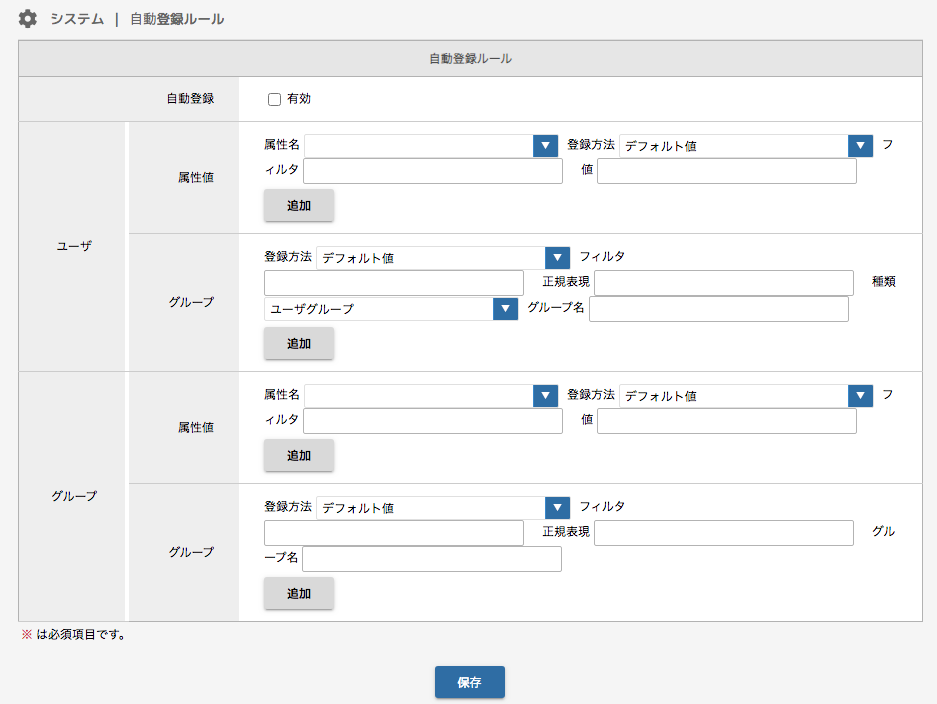Click the 正規表現 field in グループ グループ row
The image size is (937, 704).
tap(724, 532)
